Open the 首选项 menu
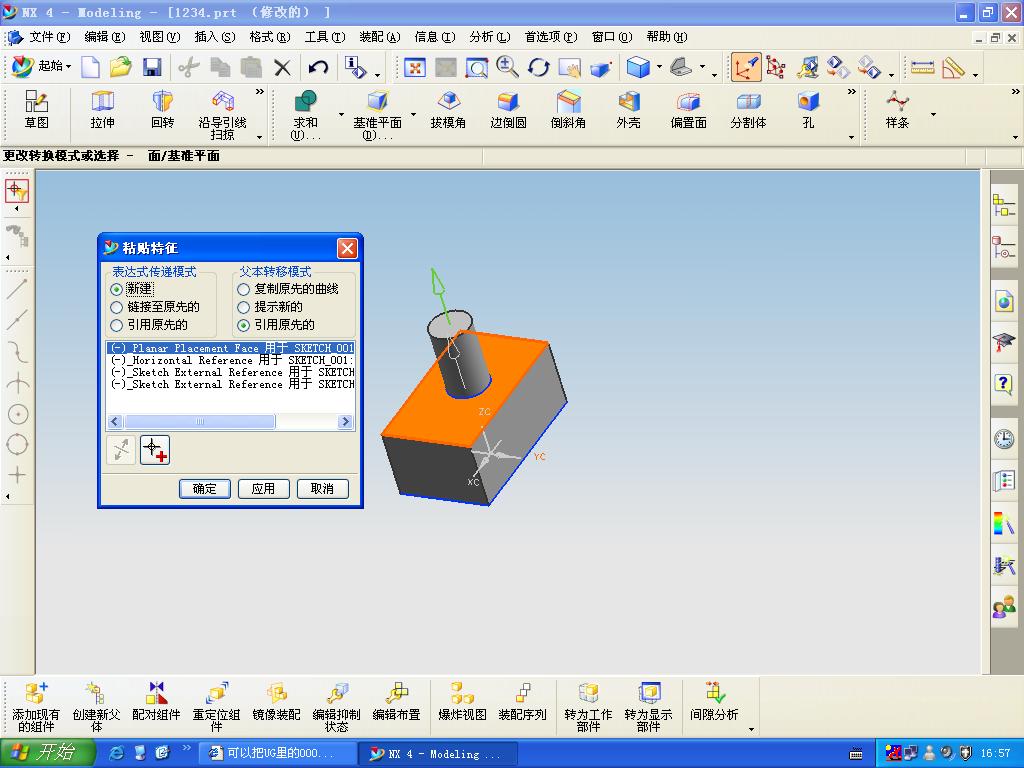 click(551, 37)
